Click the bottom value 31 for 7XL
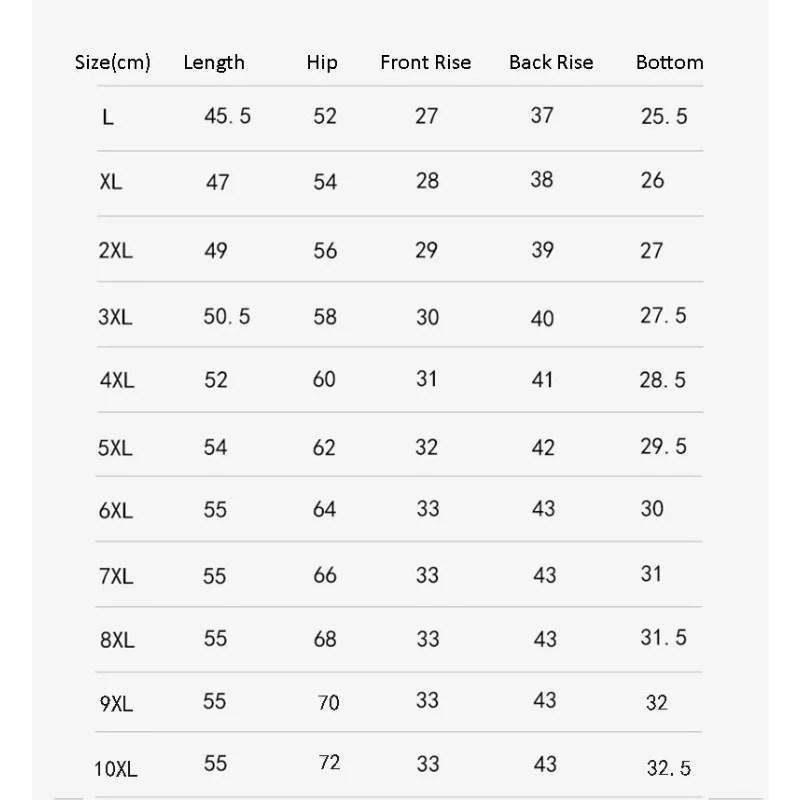This screenshot has width=800, height=800. 652,574
